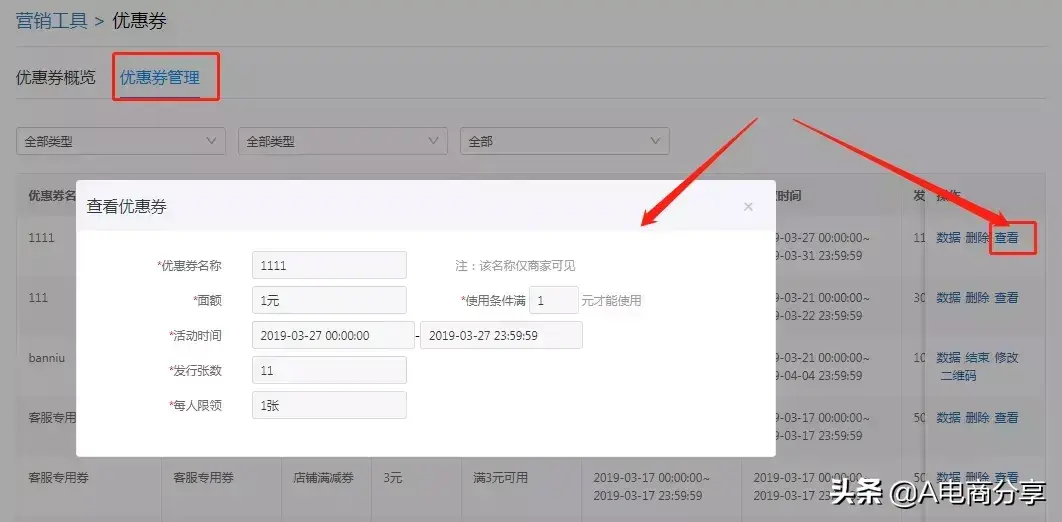Open the 营销工具 breadcrumb link
Screen dimensions: 1062x522
(x=51, y=21)
